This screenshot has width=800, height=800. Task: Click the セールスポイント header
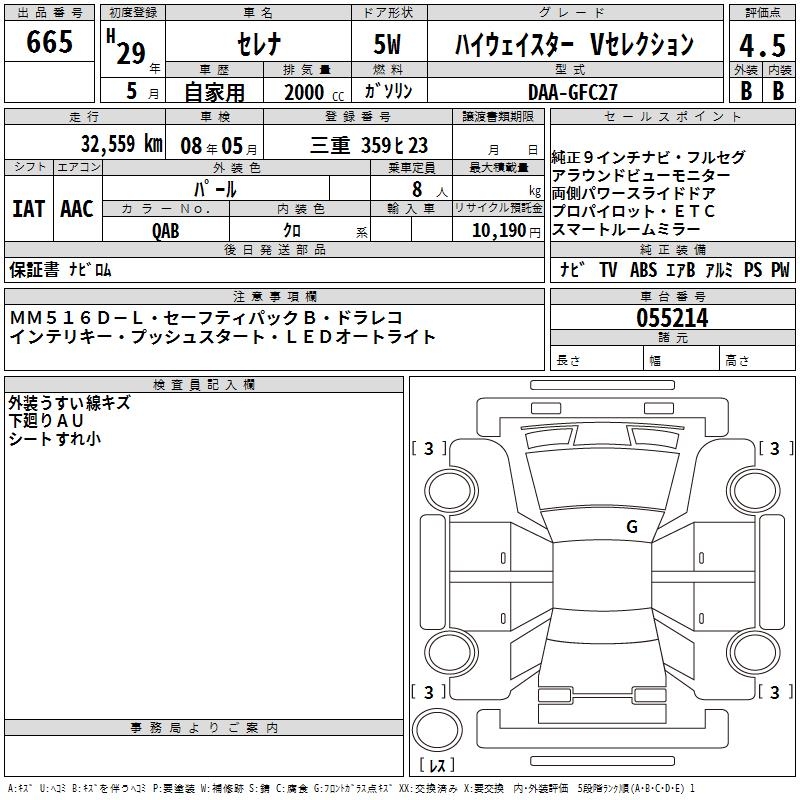coord(672,116)
